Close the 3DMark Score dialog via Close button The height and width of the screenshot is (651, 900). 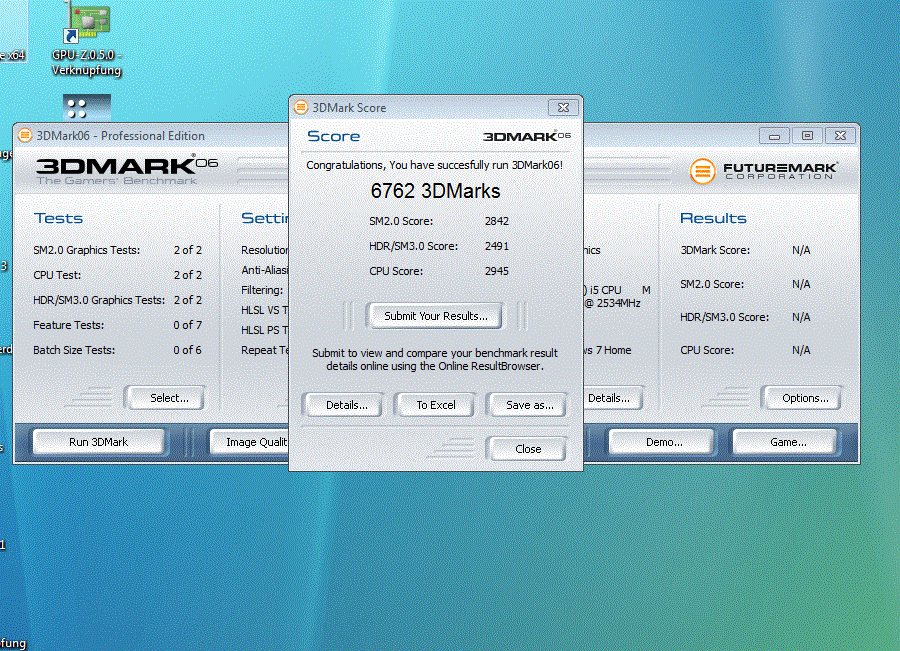pos(527,449)
